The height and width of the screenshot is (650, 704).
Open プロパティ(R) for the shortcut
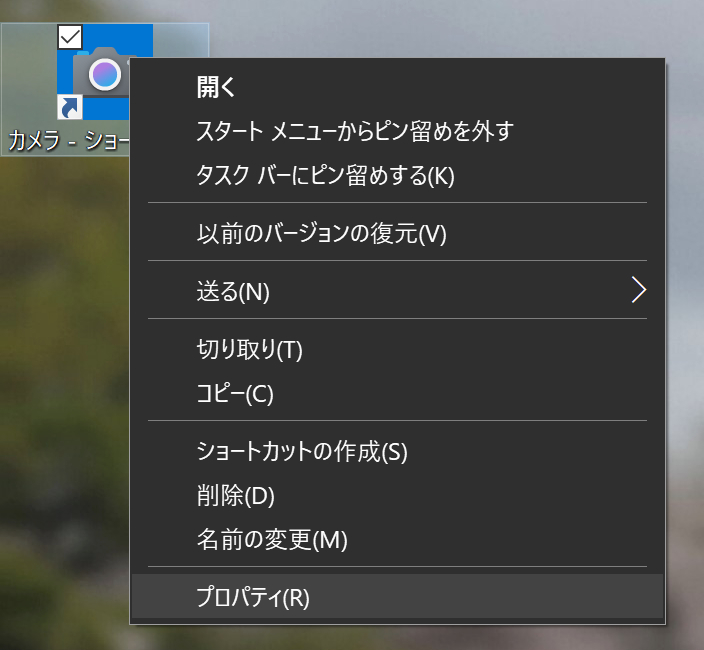click(397, 597)
